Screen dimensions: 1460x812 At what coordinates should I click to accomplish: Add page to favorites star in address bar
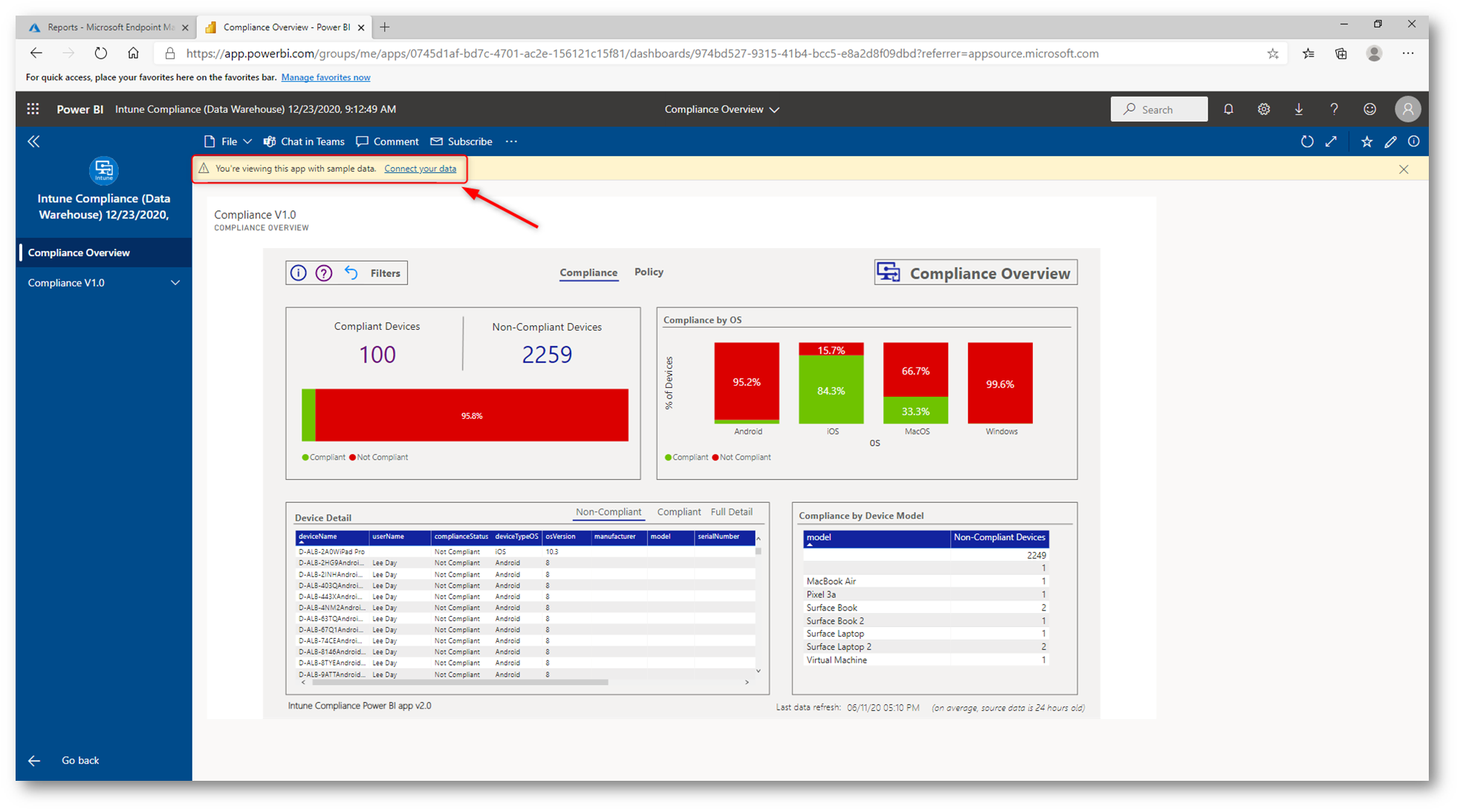pos(1273,53)
